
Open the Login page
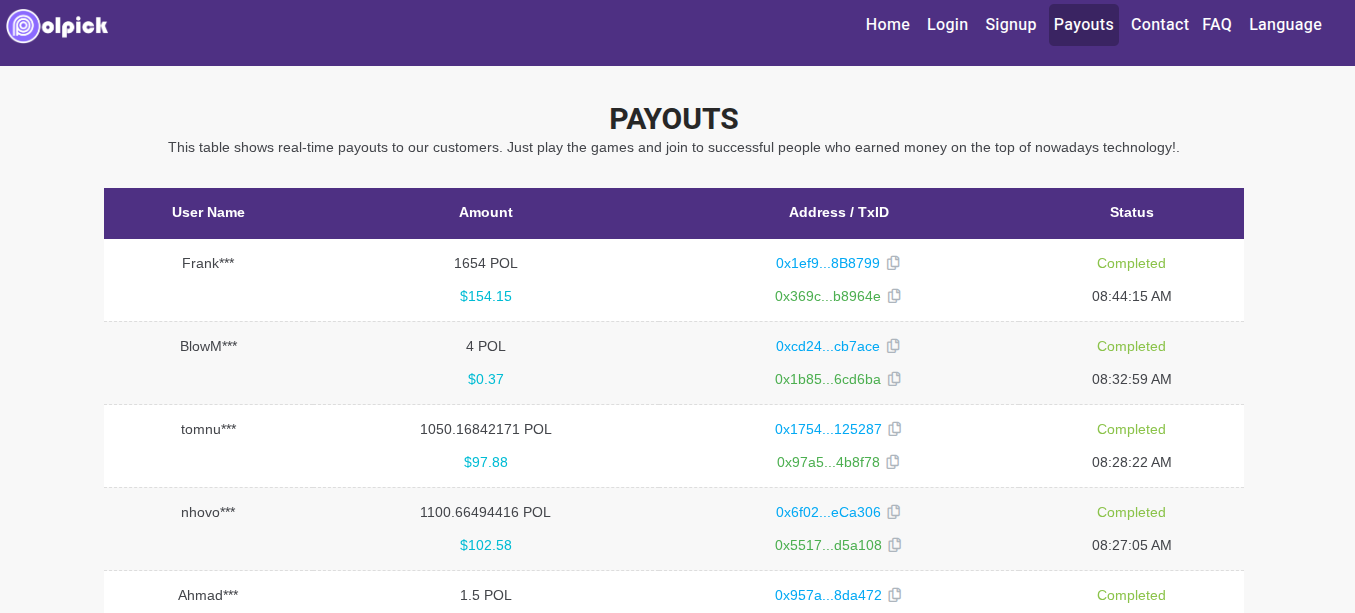pyautogui.click(x=947, y=25)
